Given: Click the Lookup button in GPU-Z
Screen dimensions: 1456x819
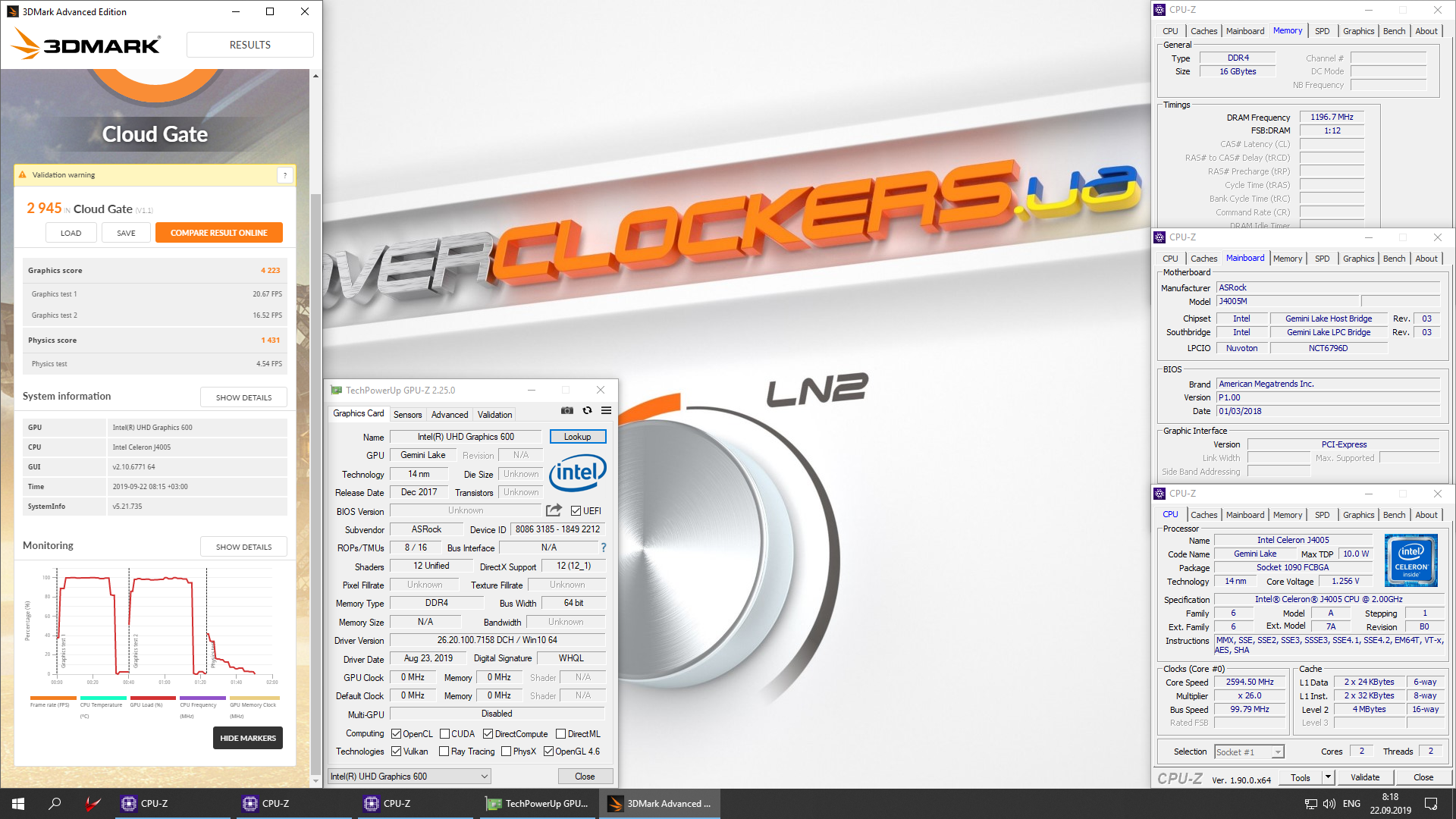Looking at the screenshot, I should click(577, 437).
